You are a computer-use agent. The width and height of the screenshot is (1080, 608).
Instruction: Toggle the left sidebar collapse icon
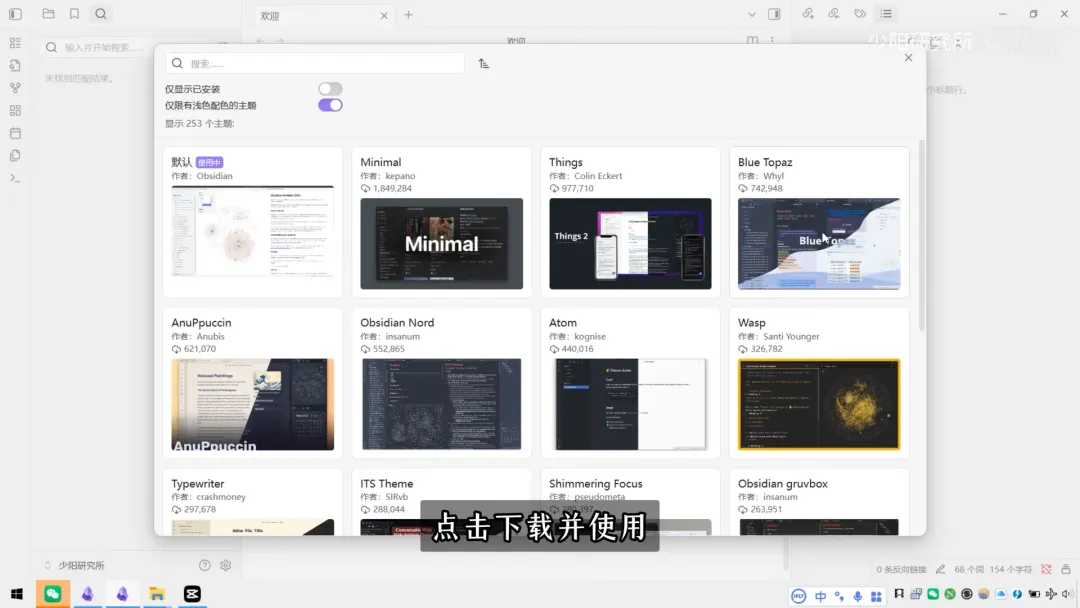click(x=15, y=14)
